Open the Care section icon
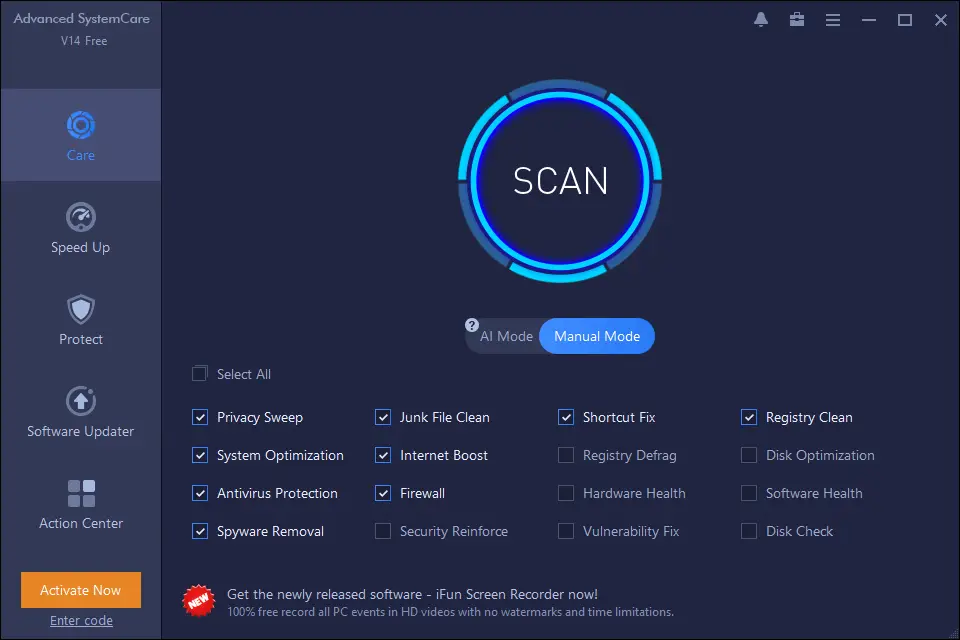Image resolution: width=960 pixels, height=640 pixels. tap(81, 126)
